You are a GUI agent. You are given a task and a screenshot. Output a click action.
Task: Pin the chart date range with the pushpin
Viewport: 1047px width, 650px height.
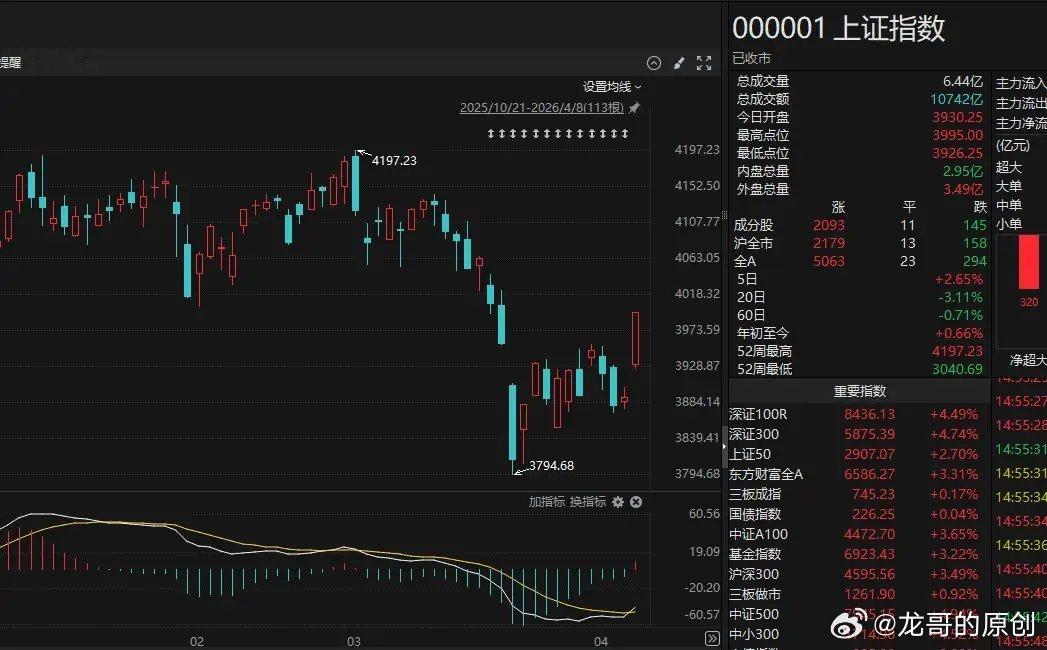click(x=632, y=107)
